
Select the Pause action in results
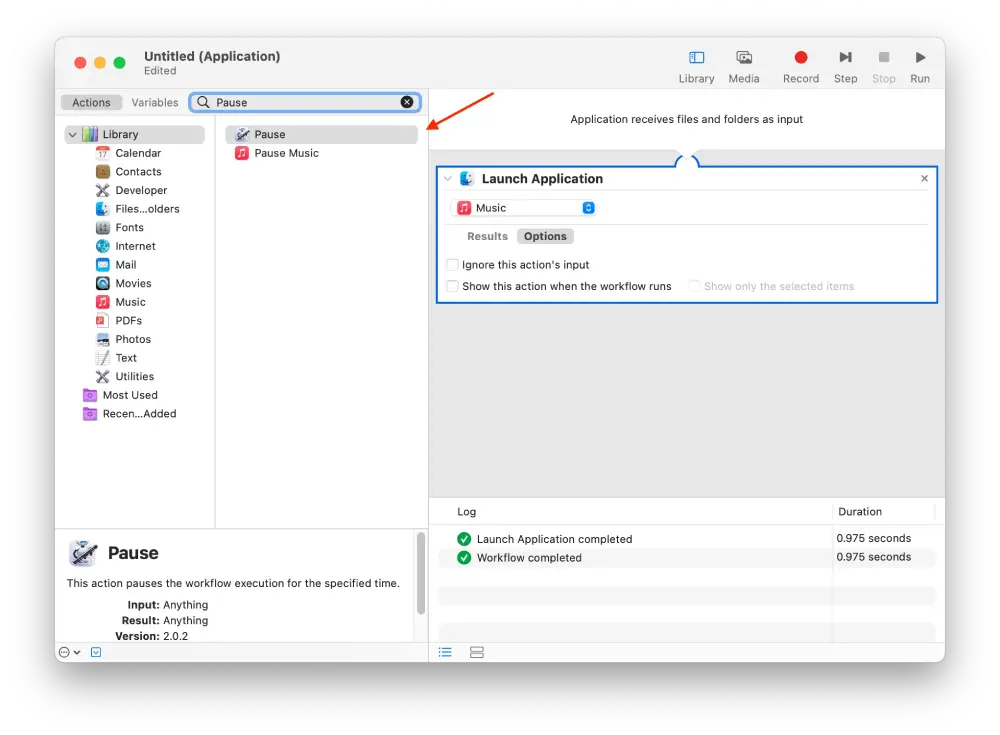[x=321, y=135]
